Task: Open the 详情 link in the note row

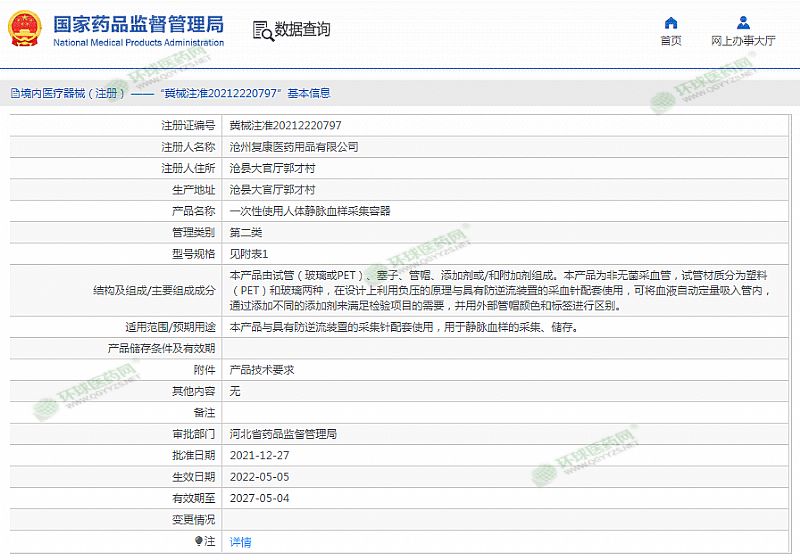Action: point(240,541)
